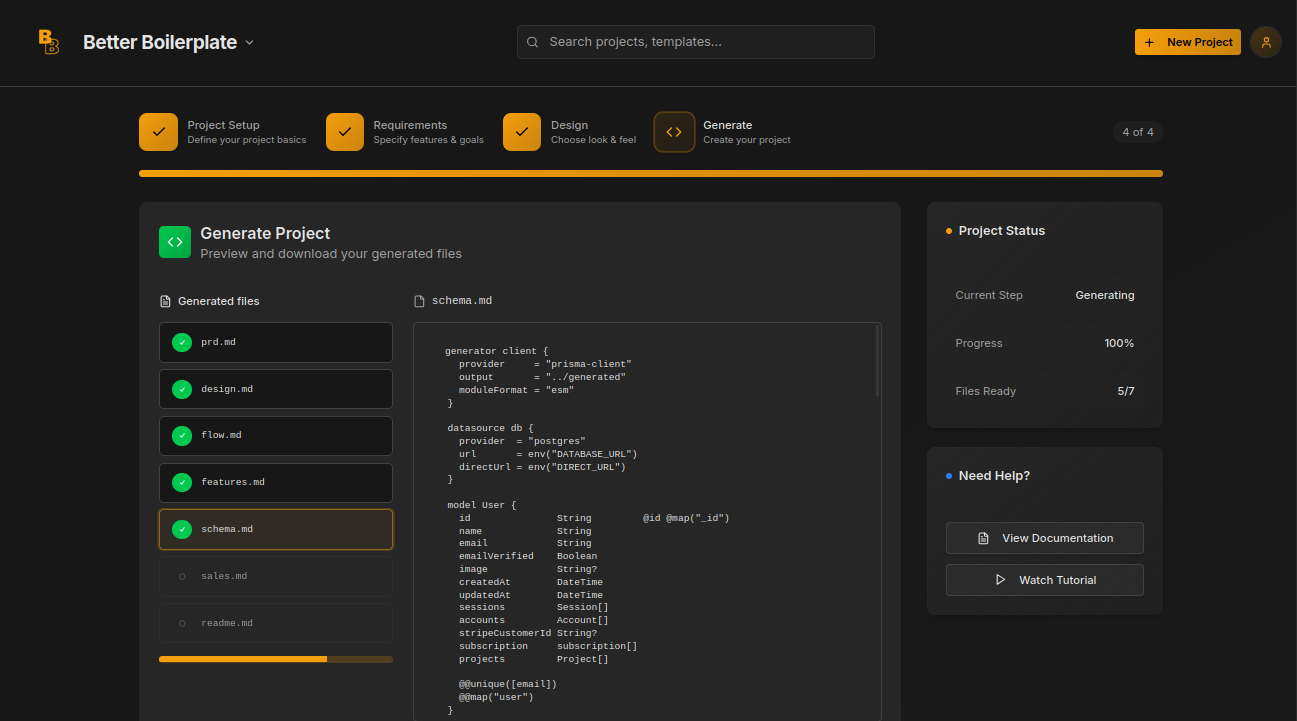
Task: Click the Watch Tutorial play icon
Action: tap(1002, 580)
